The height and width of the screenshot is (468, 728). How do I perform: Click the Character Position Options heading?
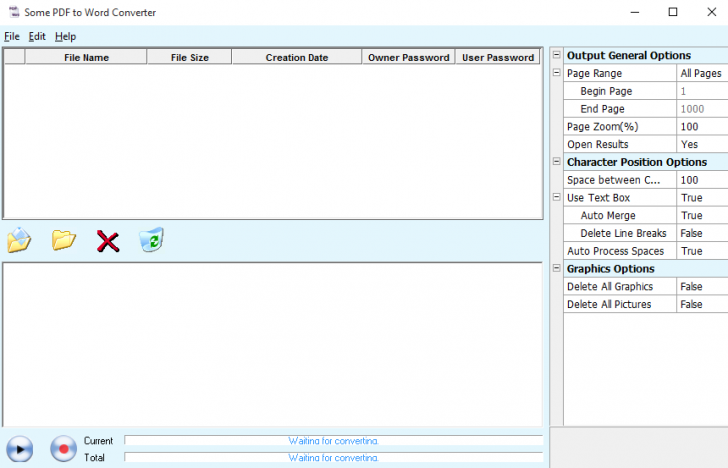(x=637, y=162)
